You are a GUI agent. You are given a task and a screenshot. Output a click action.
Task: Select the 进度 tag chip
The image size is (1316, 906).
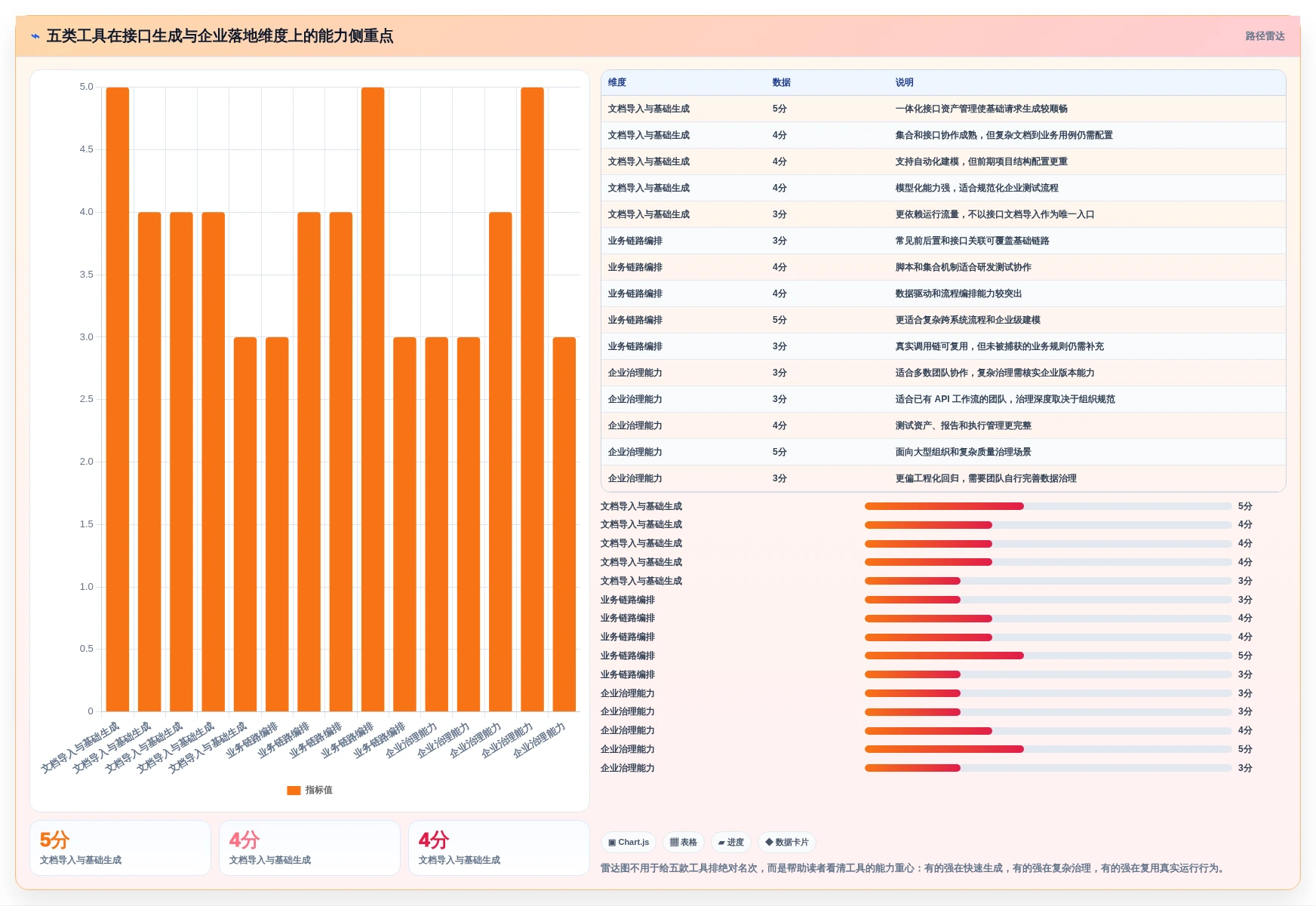731,843
